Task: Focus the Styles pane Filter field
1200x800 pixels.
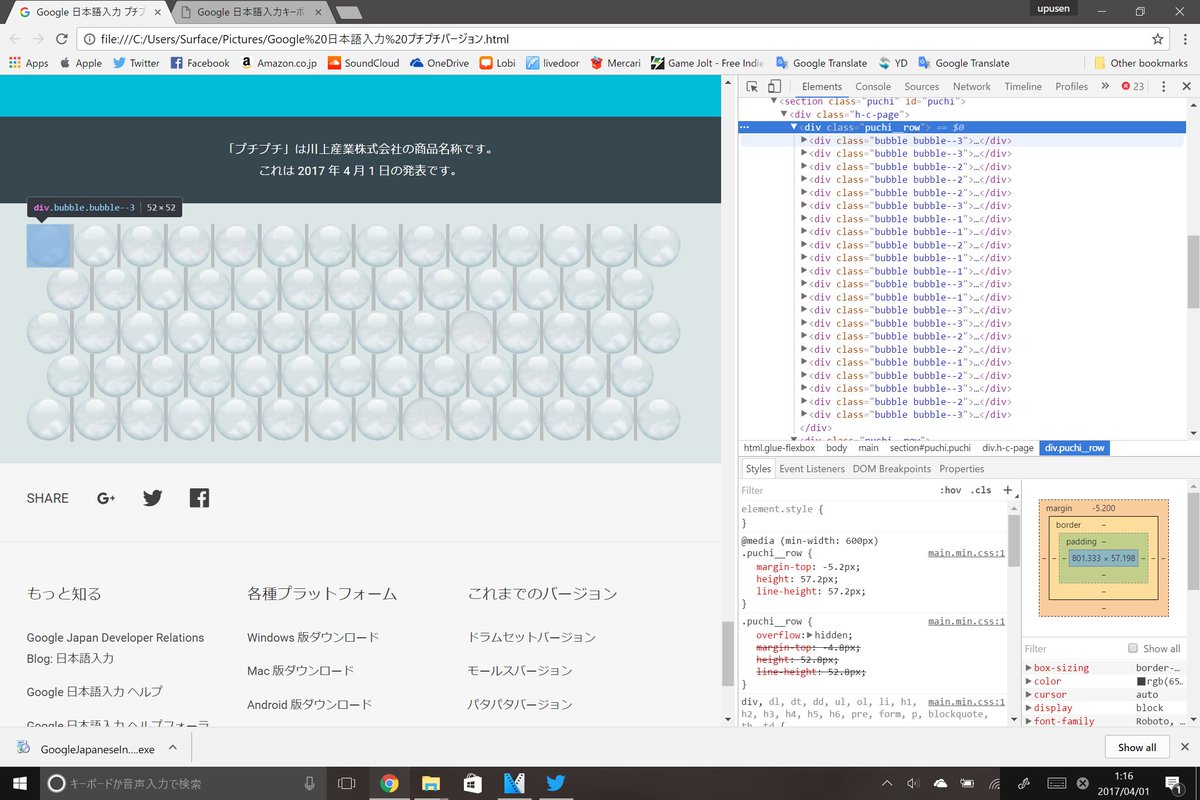Action: tap(835, 490)
